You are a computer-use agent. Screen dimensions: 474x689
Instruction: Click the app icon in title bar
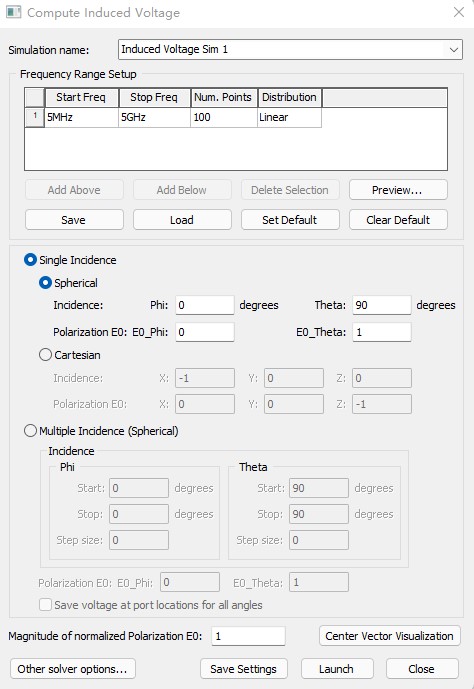click(14, 12)
